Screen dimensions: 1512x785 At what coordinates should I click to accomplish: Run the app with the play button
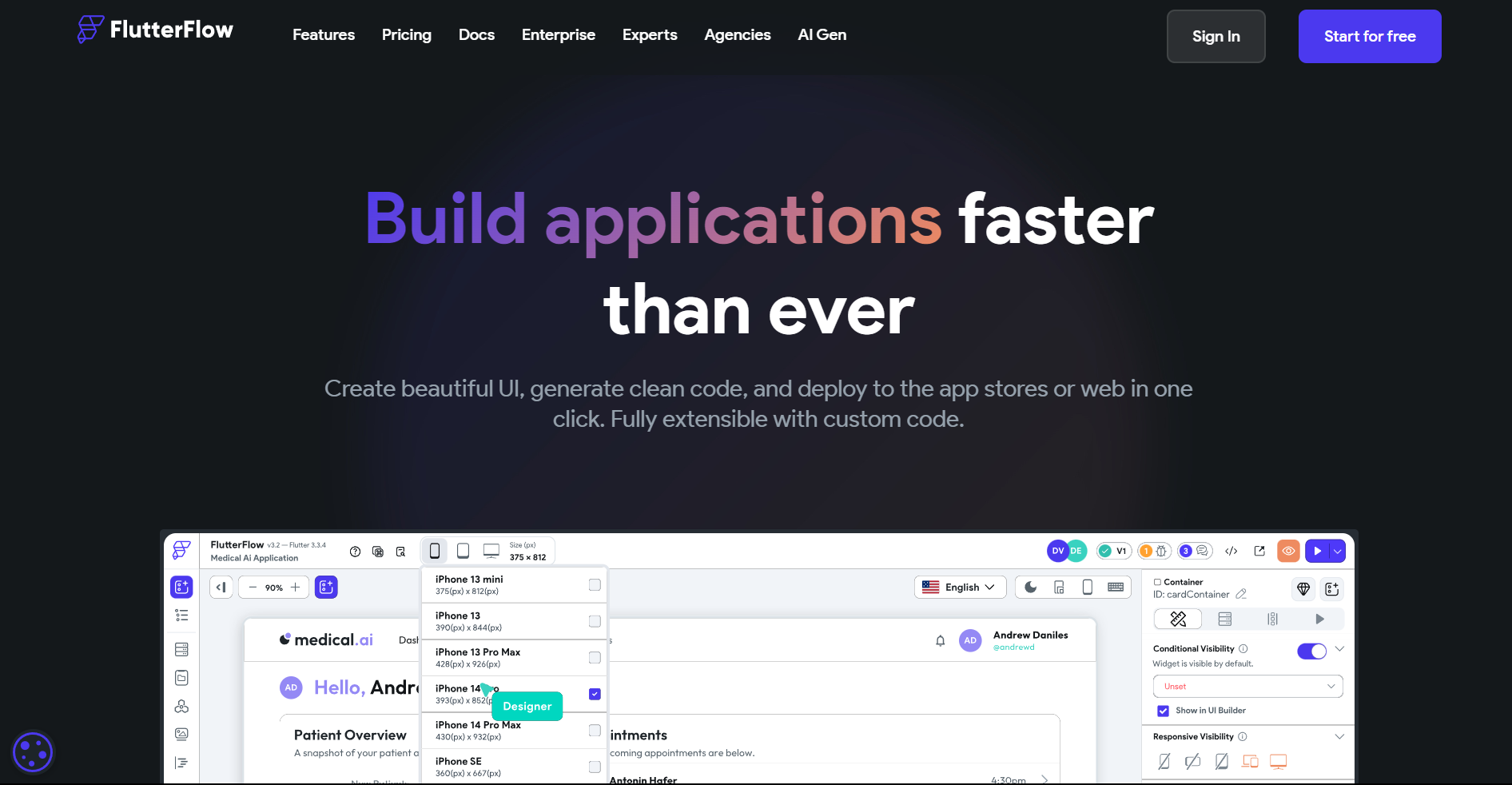1317,551
